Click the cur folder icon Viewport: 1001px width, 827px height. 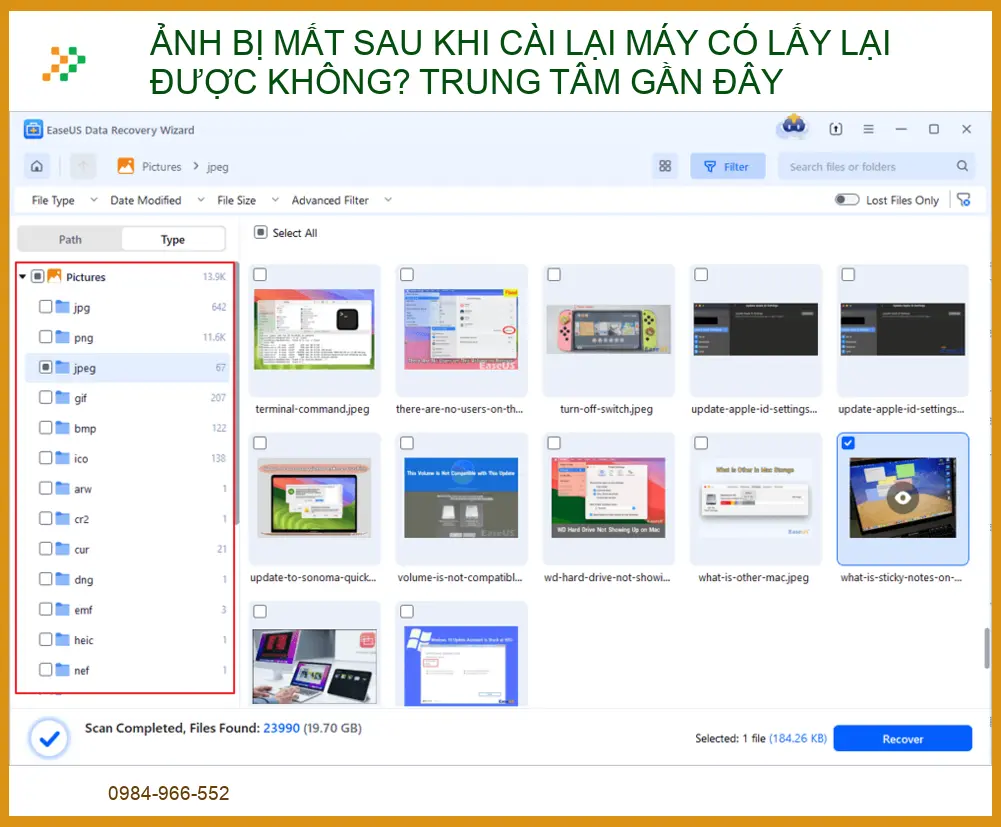[63, 549]
